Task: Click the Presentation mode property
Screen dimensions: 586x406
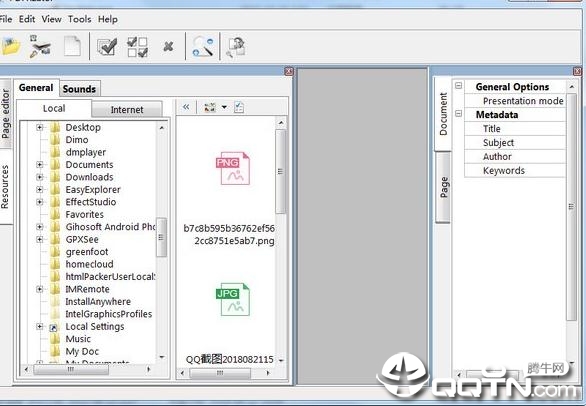Action: pos(515,101)
